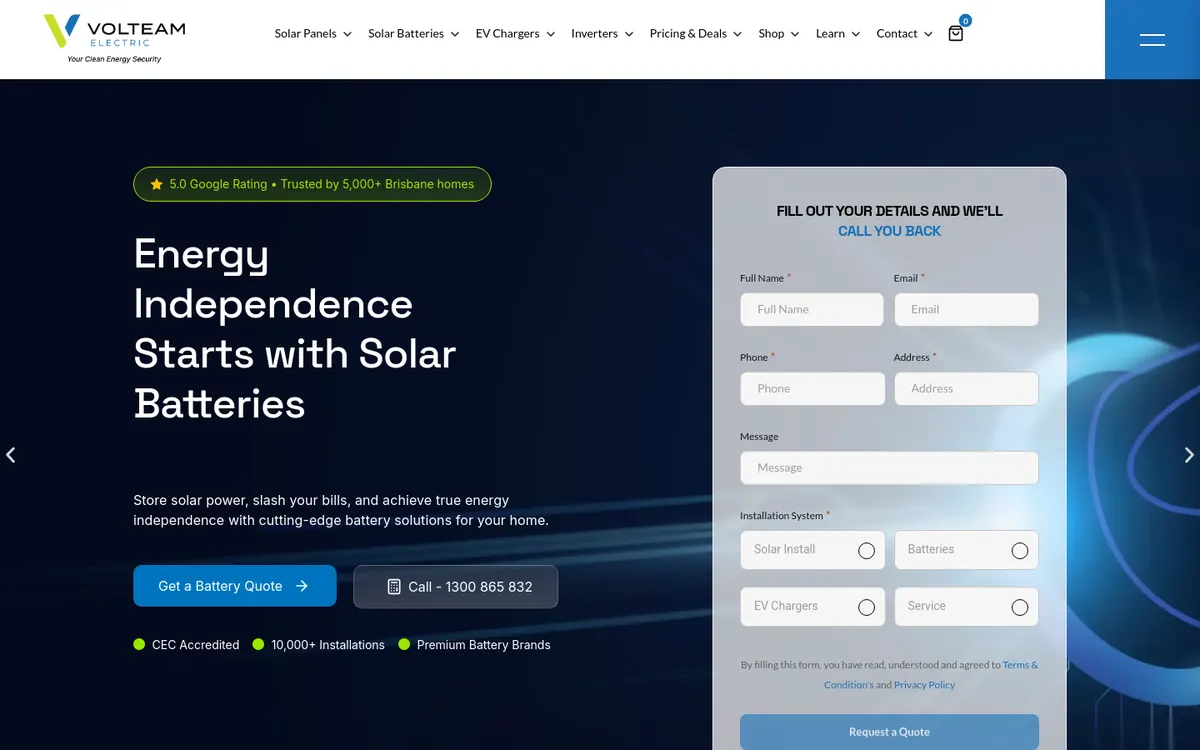This screenshot has width=1200, height=750.
Task: Open Shop menu item
Action: pos(771,33)
